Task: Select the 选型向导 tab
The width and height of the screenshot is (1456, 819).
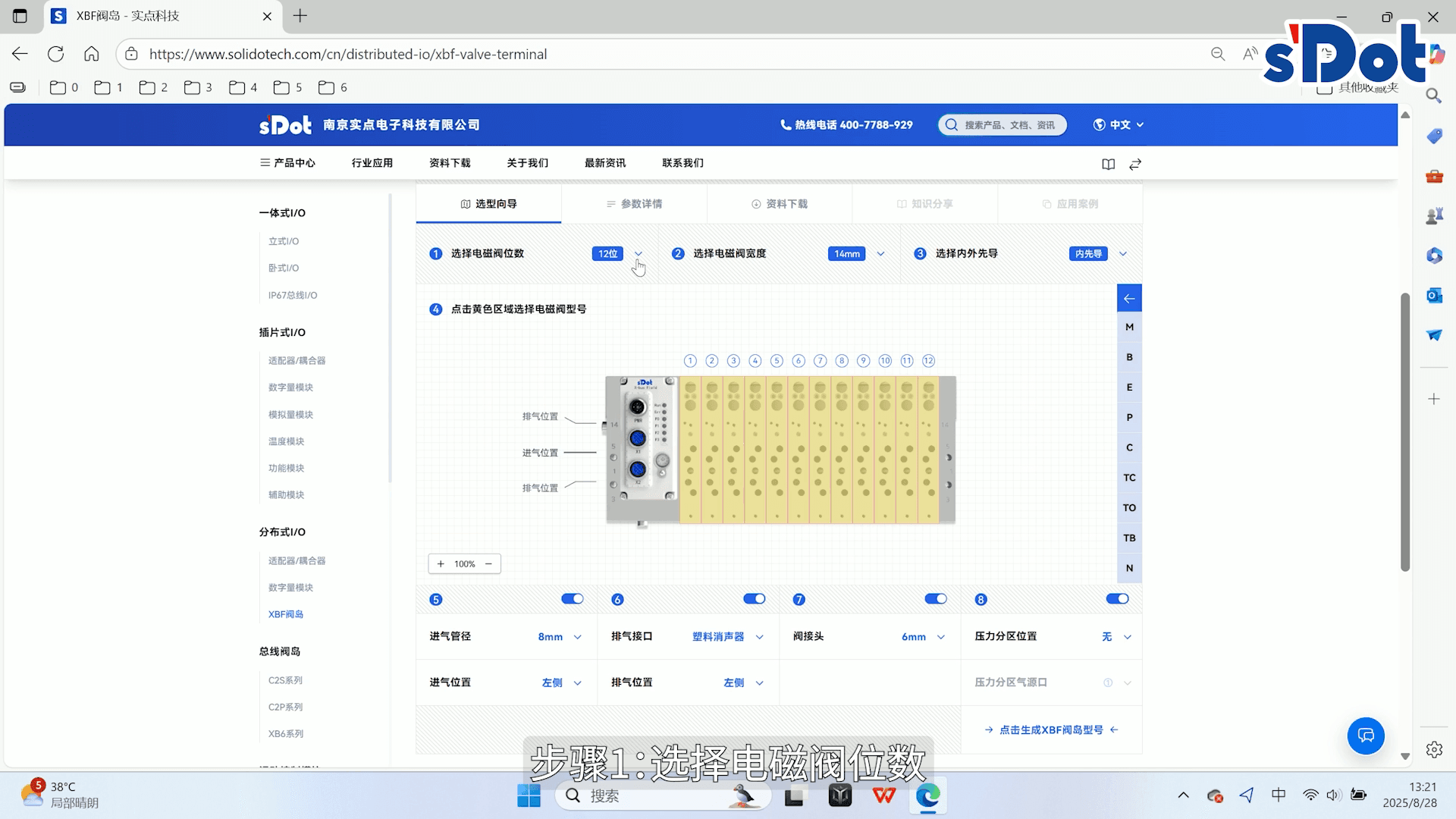Action: tap(488, 204)
